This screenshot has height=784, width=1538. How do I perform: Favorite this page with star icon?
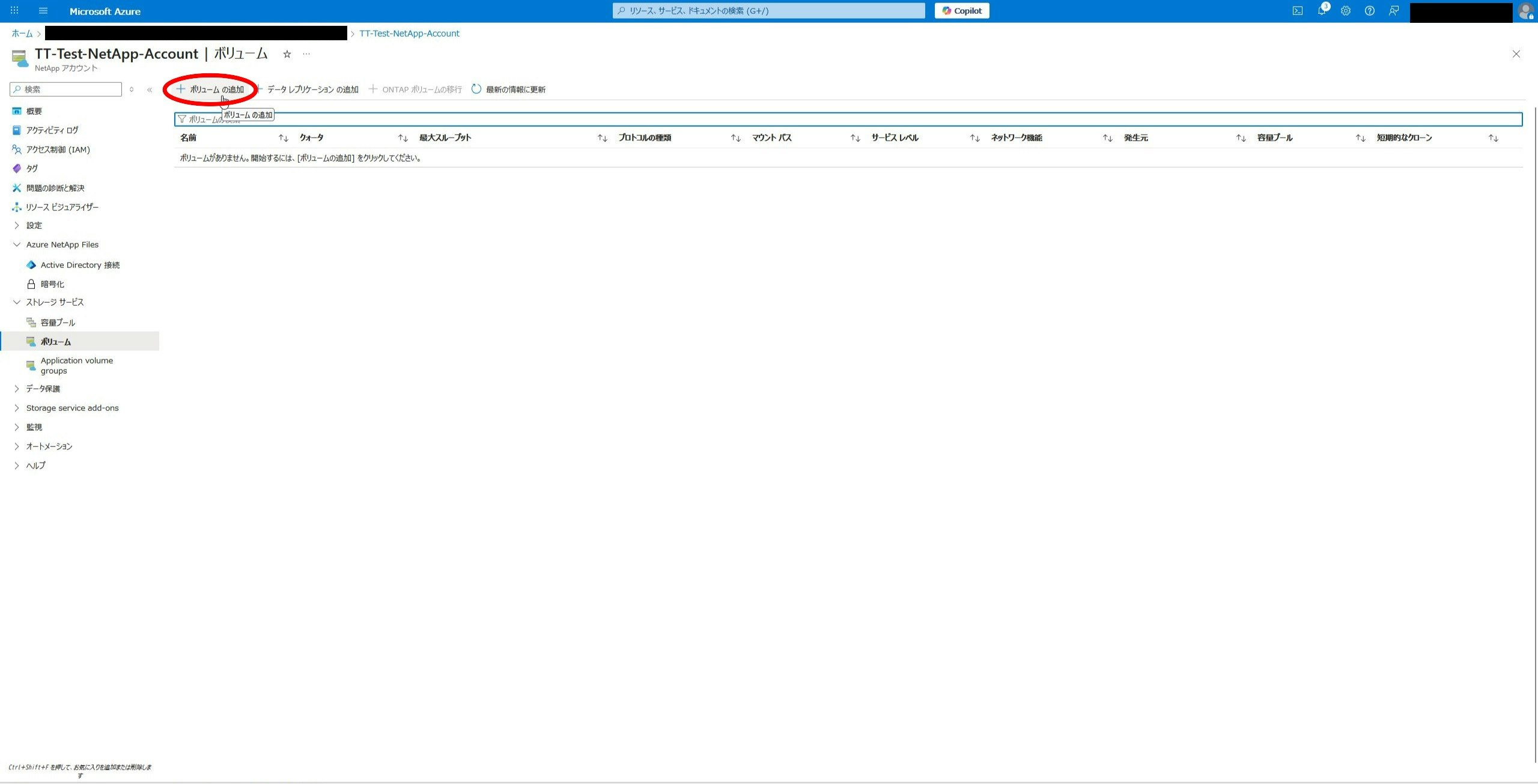click(x=287, y=54)
